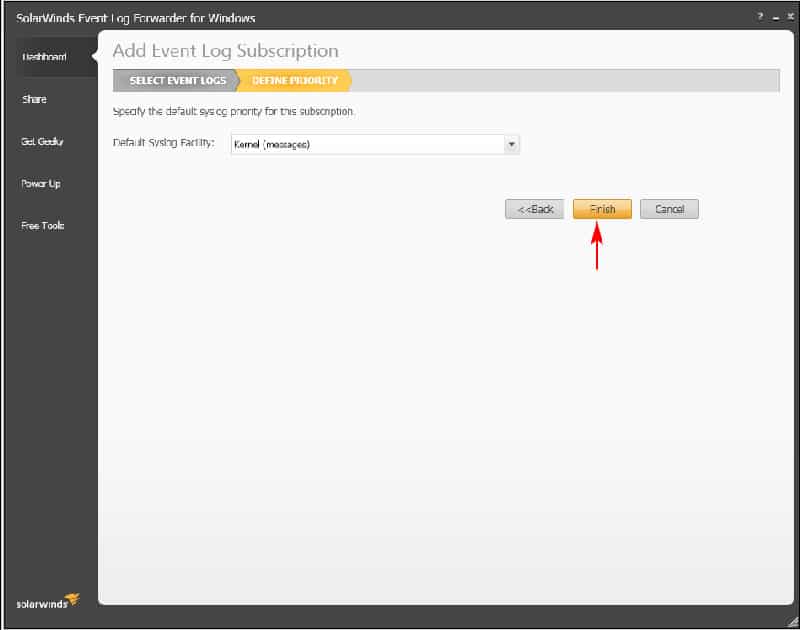Image resolution: width=800 pixels, height=630 pixels.
Task: Click the dropdown arrow beside Kernel (messages)
Action: [x=511, y=144]
